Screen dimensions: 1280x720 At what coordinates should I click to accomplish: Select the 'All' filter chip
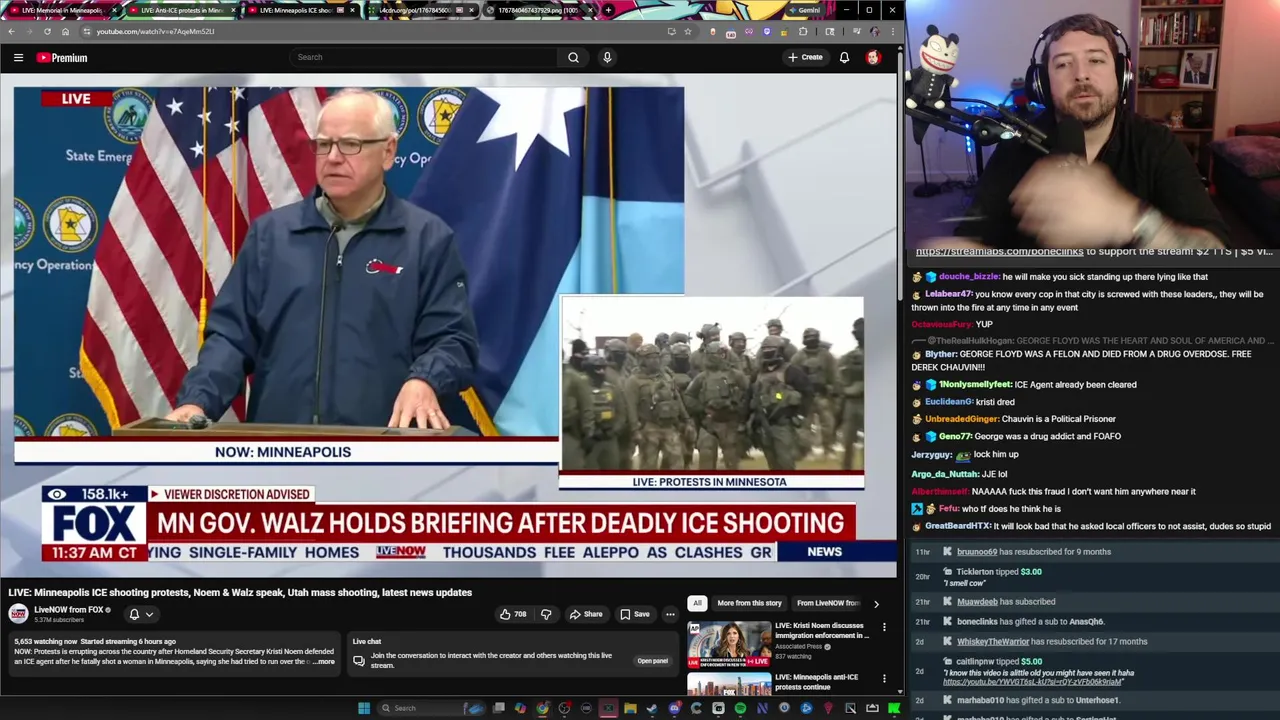(697, 603)
